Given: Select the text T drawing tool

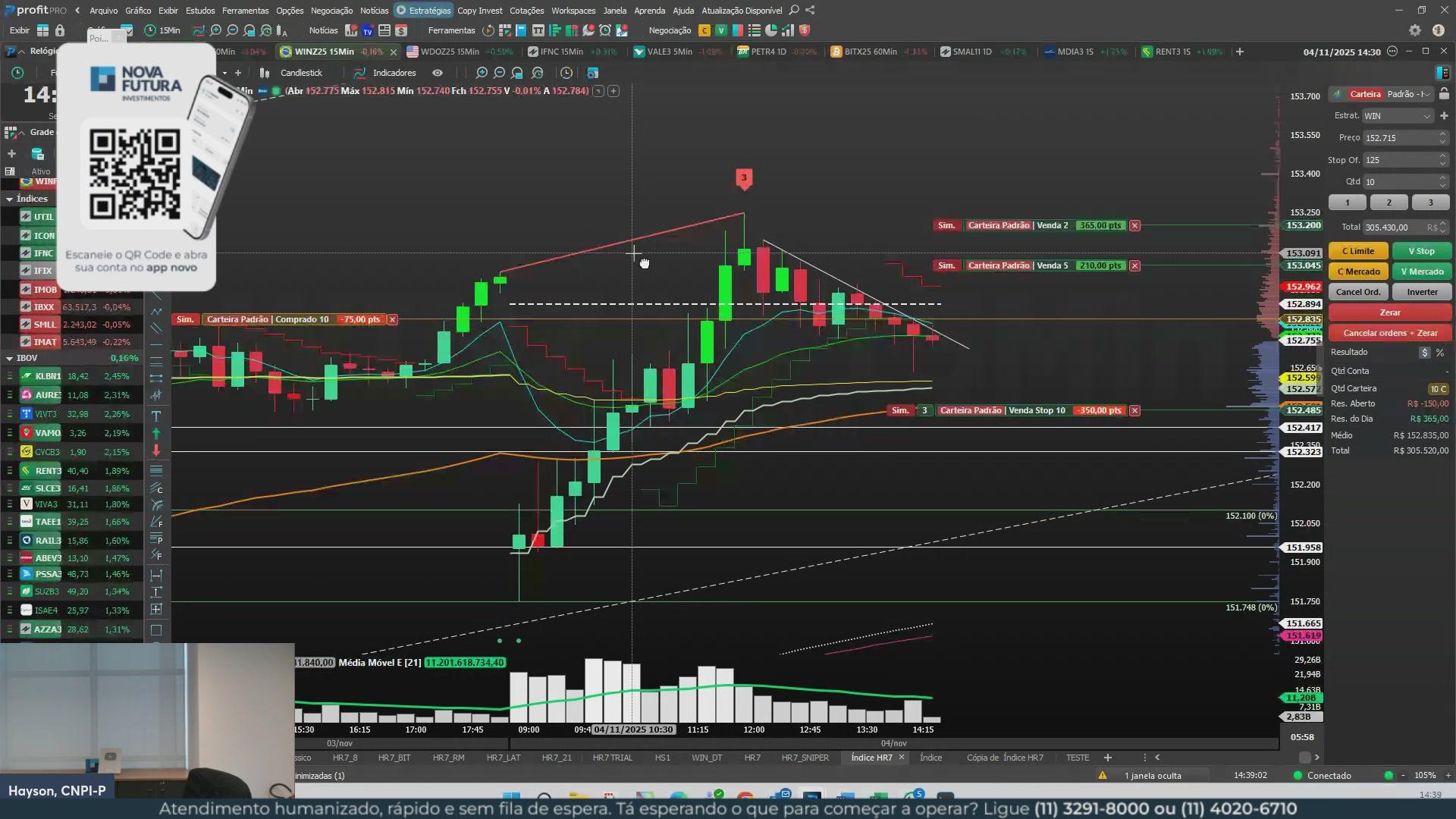Looking at the screenshot, I should (156, 416).
